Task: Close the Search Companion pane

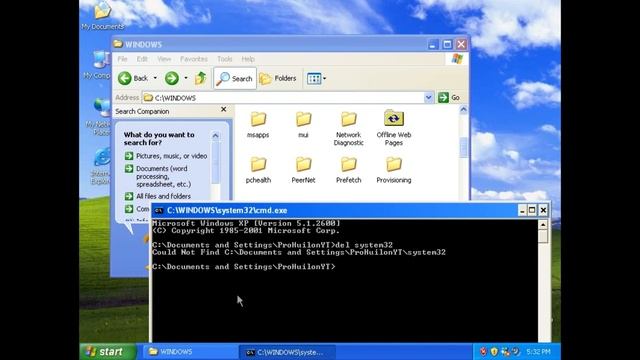Action: [x=223, y=109]
